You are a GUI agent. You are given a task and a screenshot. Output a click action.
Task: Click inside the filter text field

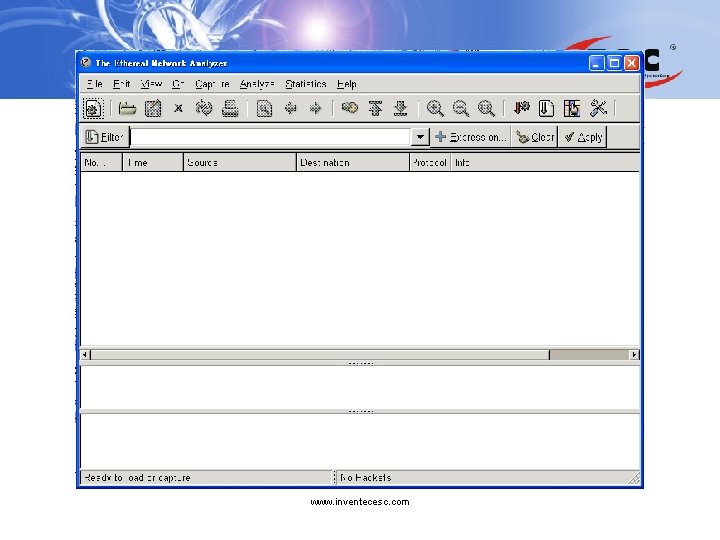point(270,137)
